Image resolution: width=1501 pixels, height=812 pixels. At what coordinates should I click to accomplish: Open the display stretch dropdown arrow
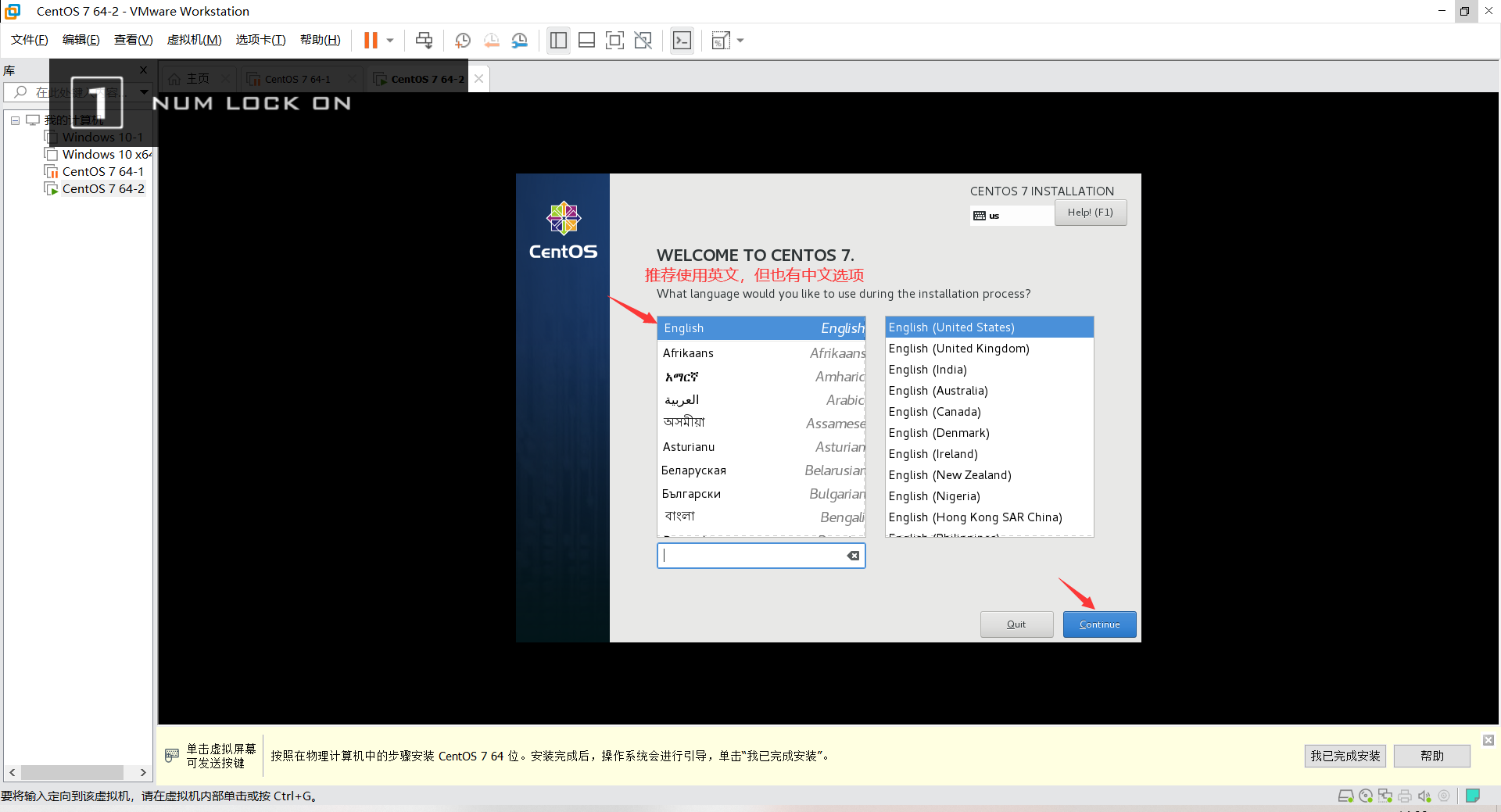point(740,41)
